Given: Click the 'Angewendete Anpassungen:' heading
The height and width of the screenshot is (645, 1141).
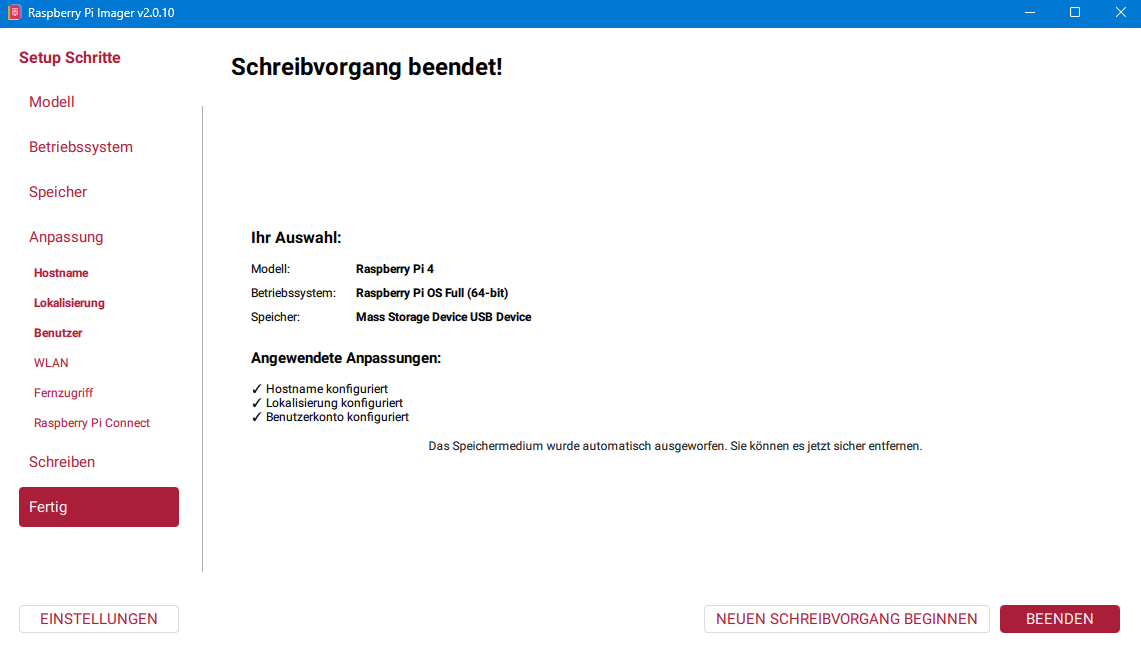Looking at the screenshot, I should [x=346, y=358].
